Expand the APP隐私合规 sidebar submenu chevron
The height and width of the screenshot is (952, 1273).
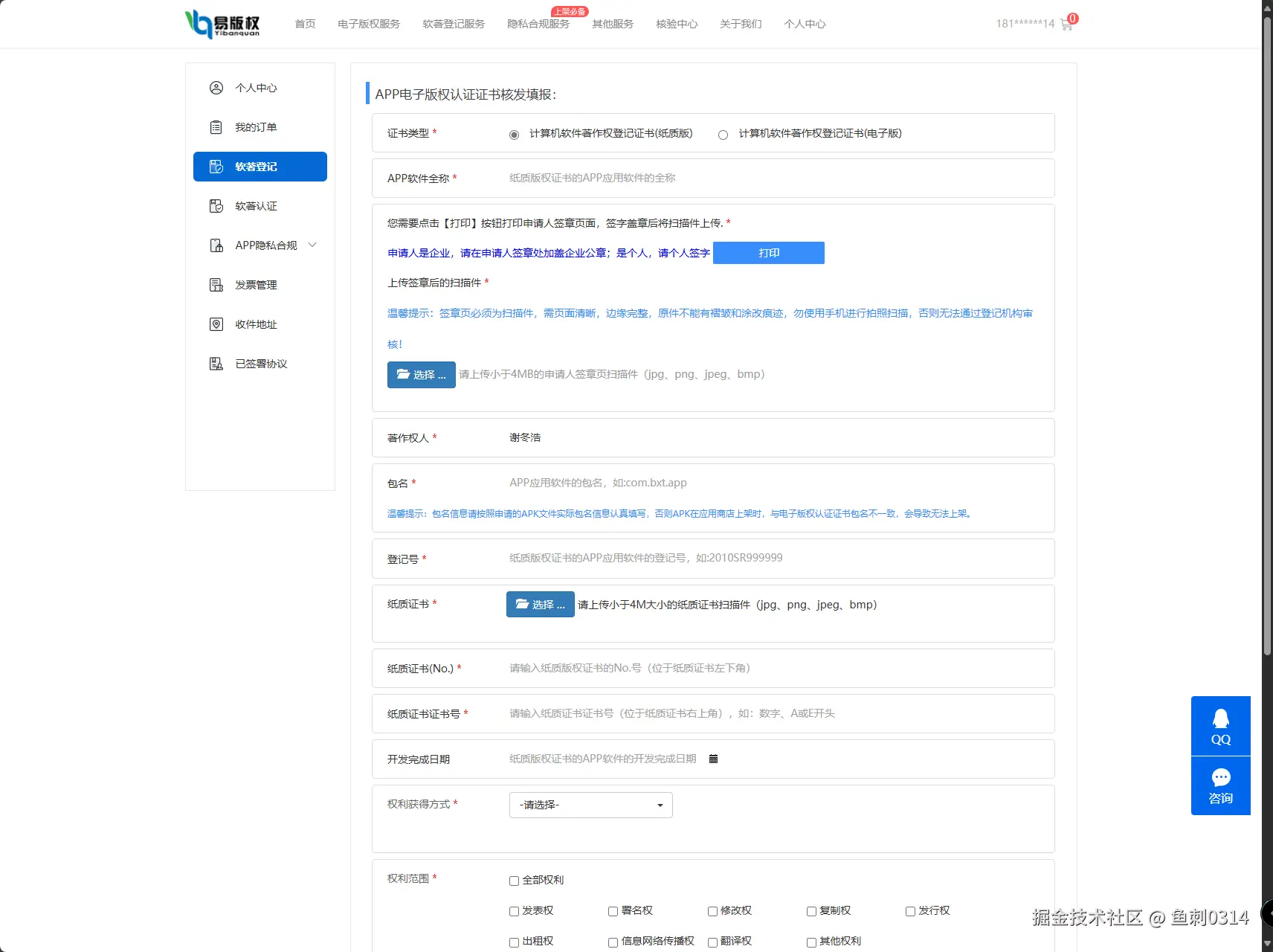click(312, 245)
